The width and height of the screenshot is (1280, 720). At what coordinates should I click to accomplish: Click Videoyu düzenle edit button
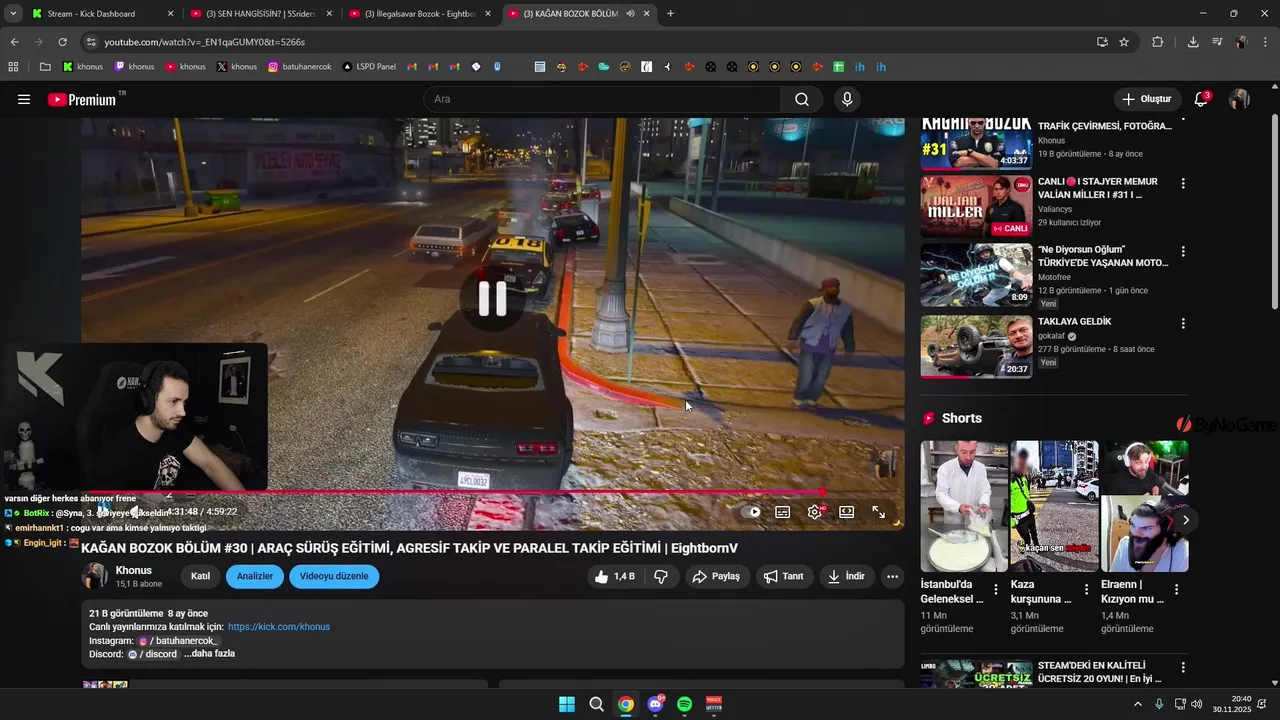[x=334, y=576]
